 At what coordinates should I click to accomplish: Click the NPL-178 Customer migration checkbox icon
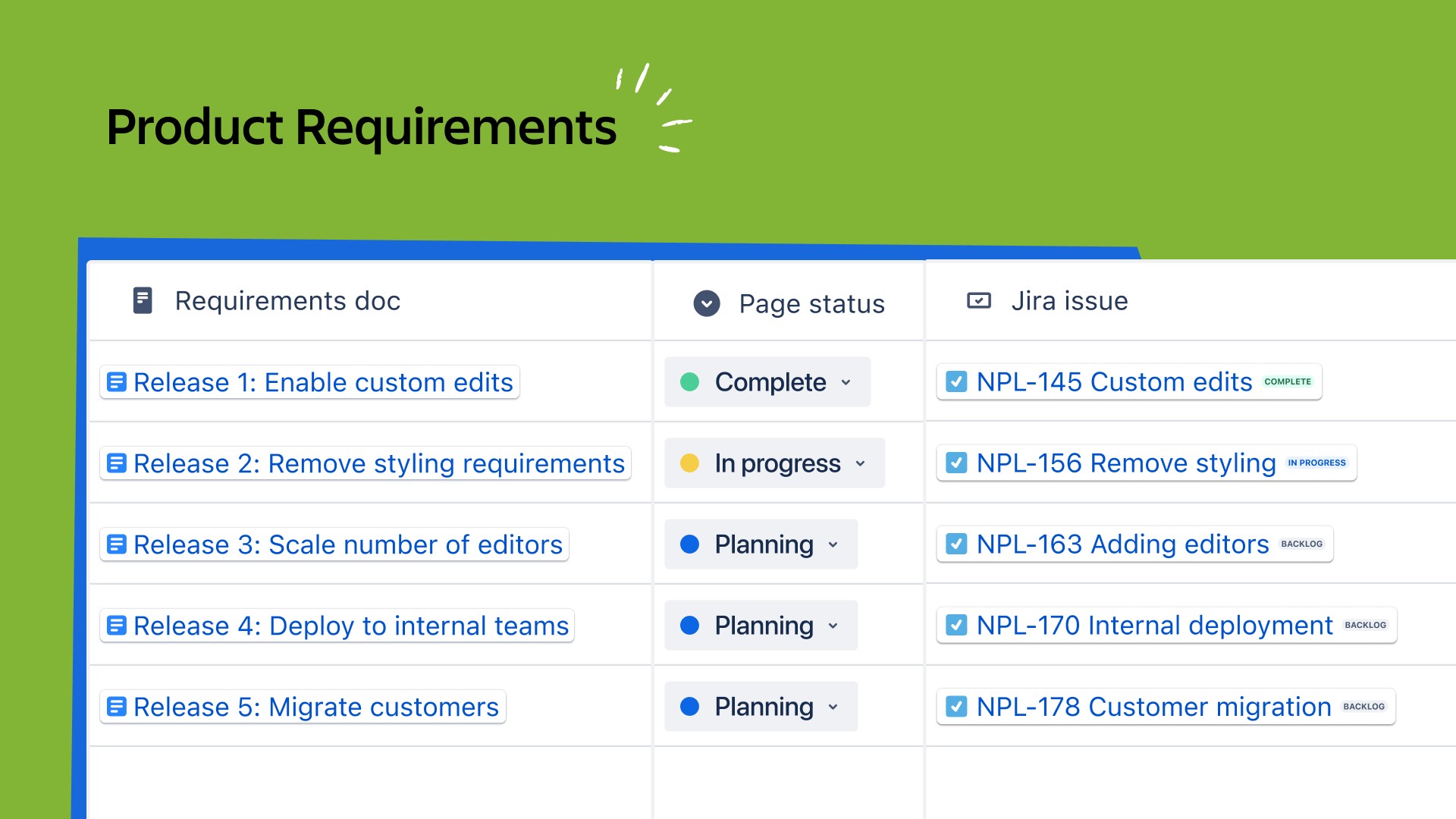(x=956, y=707)
